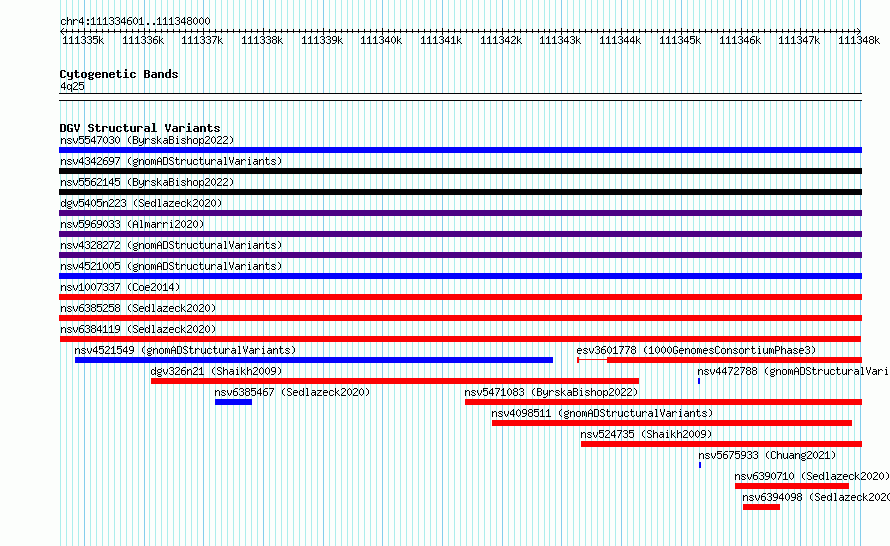This screenshot has height=546, width=890.
Task: Click the purple bar under nsv4328272
Action: tap(460, 255)
